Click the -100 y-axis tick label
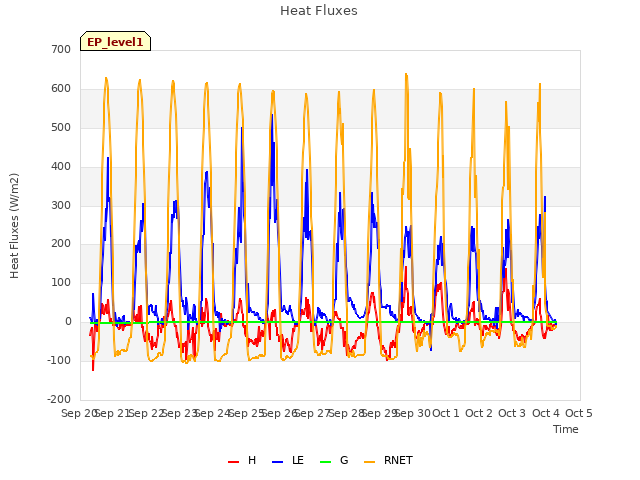 tap(59, 360)
